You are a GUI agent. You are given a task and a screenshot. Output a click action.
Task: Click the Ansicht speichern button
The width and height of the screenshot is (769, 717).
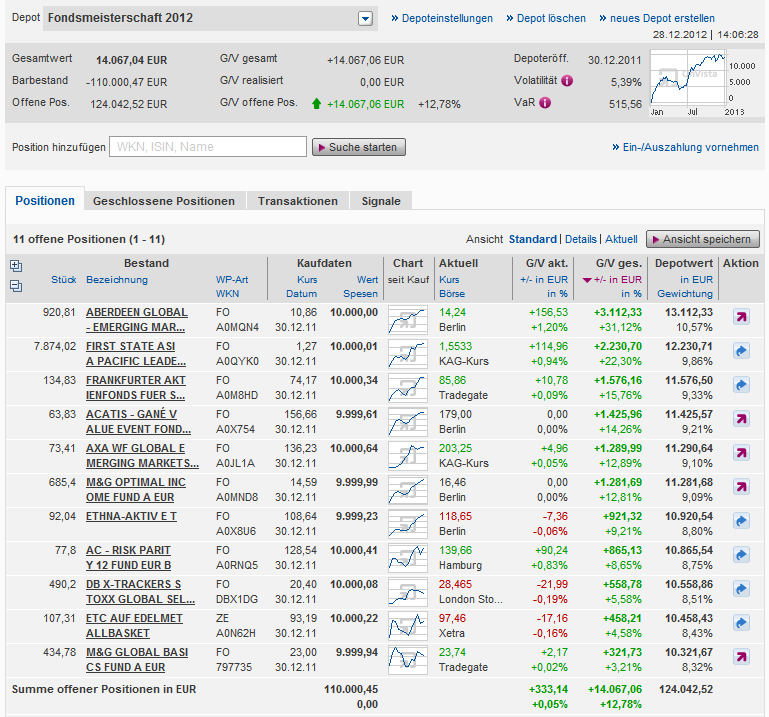click(703, 239)
